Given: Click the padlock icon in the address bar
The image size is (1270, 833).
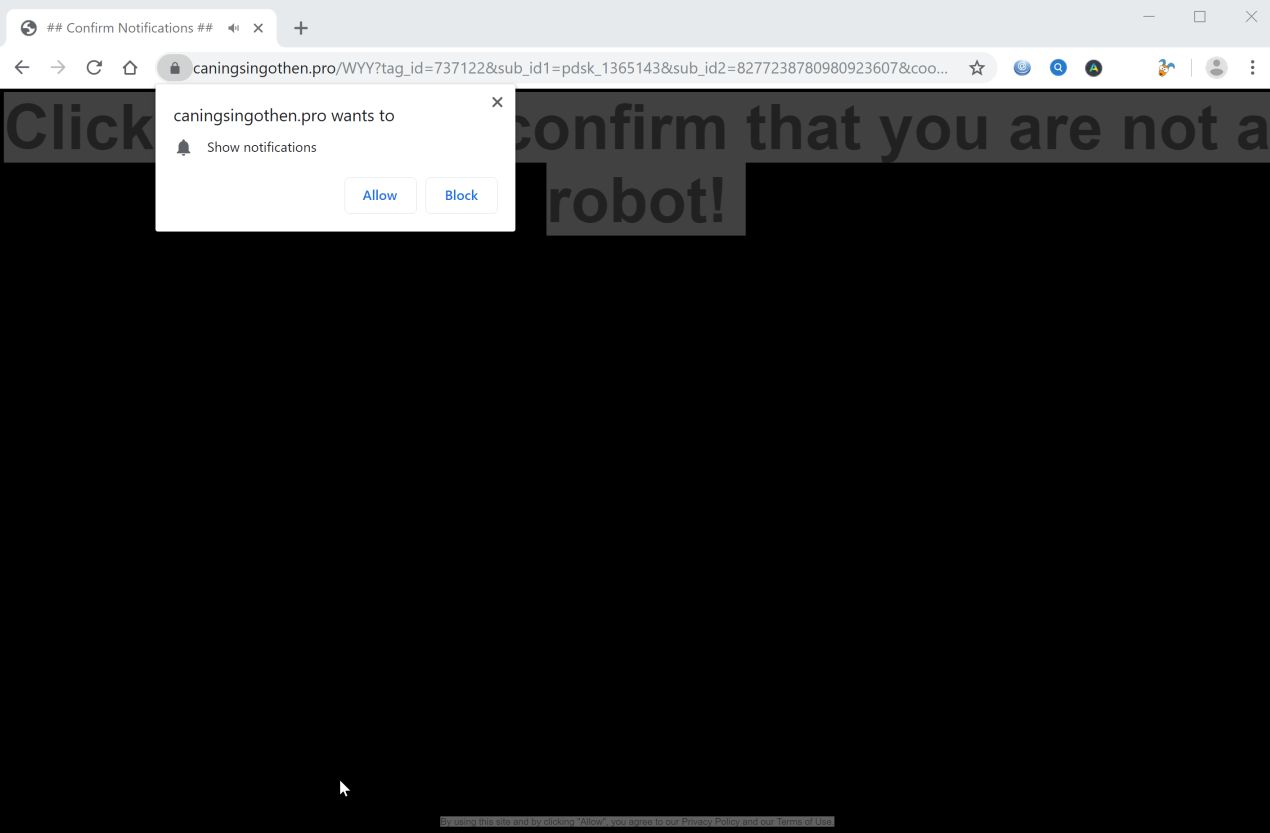Looking at the screenshot, I should (x=174, y=67).
